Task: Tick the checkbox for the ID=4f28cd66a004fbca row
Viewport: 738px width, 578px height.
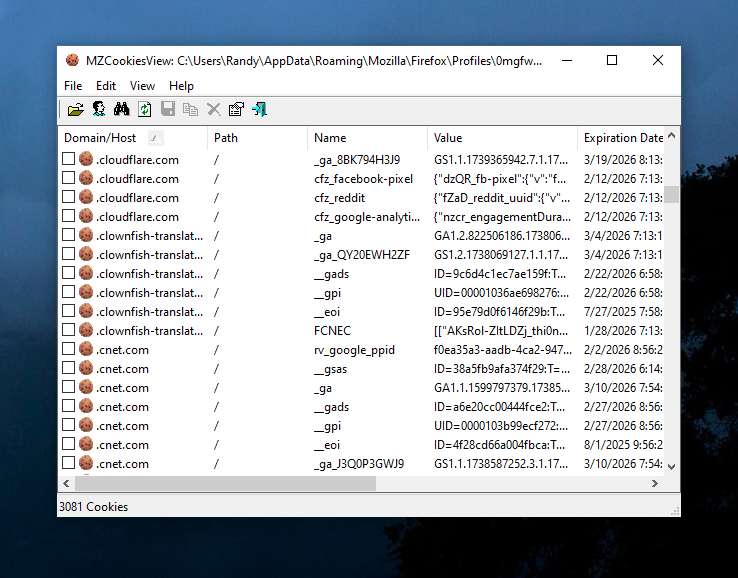Action: [68, 444]
